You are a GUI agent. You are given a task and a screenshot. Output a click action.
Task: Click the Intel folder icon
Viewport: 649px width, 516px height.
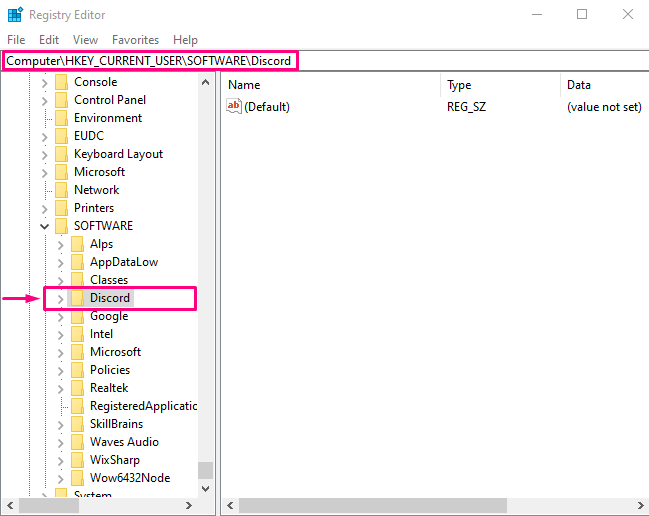[77, 334]
